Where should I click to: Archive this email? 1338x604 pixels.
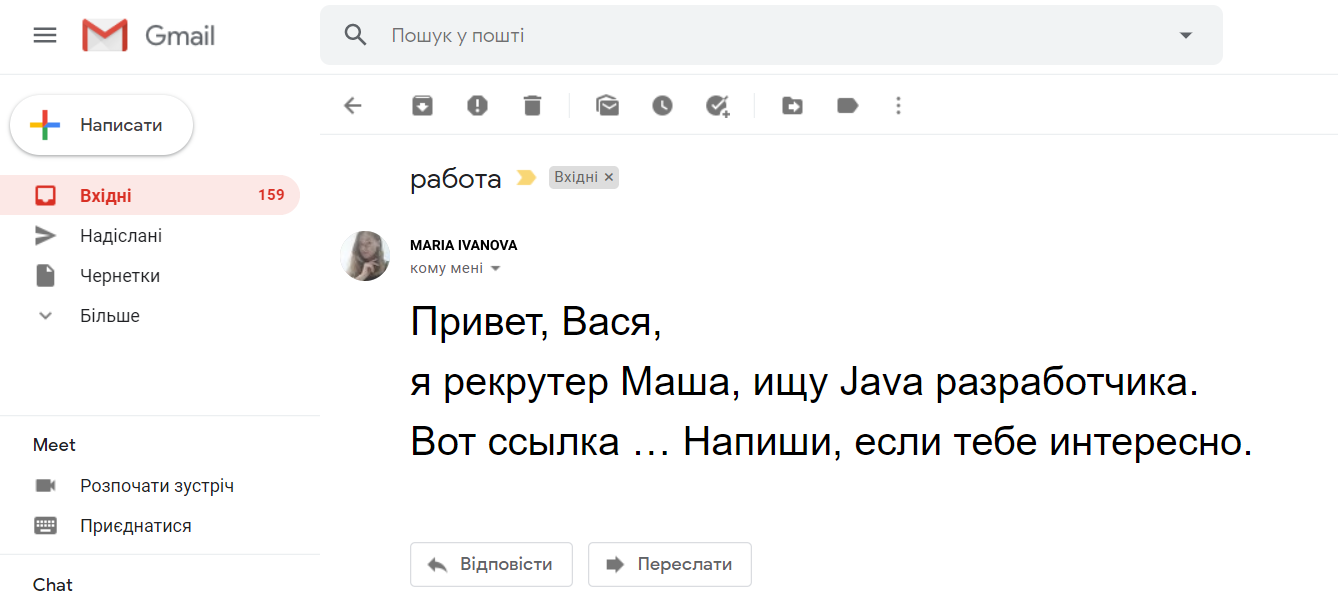(423, 105)
